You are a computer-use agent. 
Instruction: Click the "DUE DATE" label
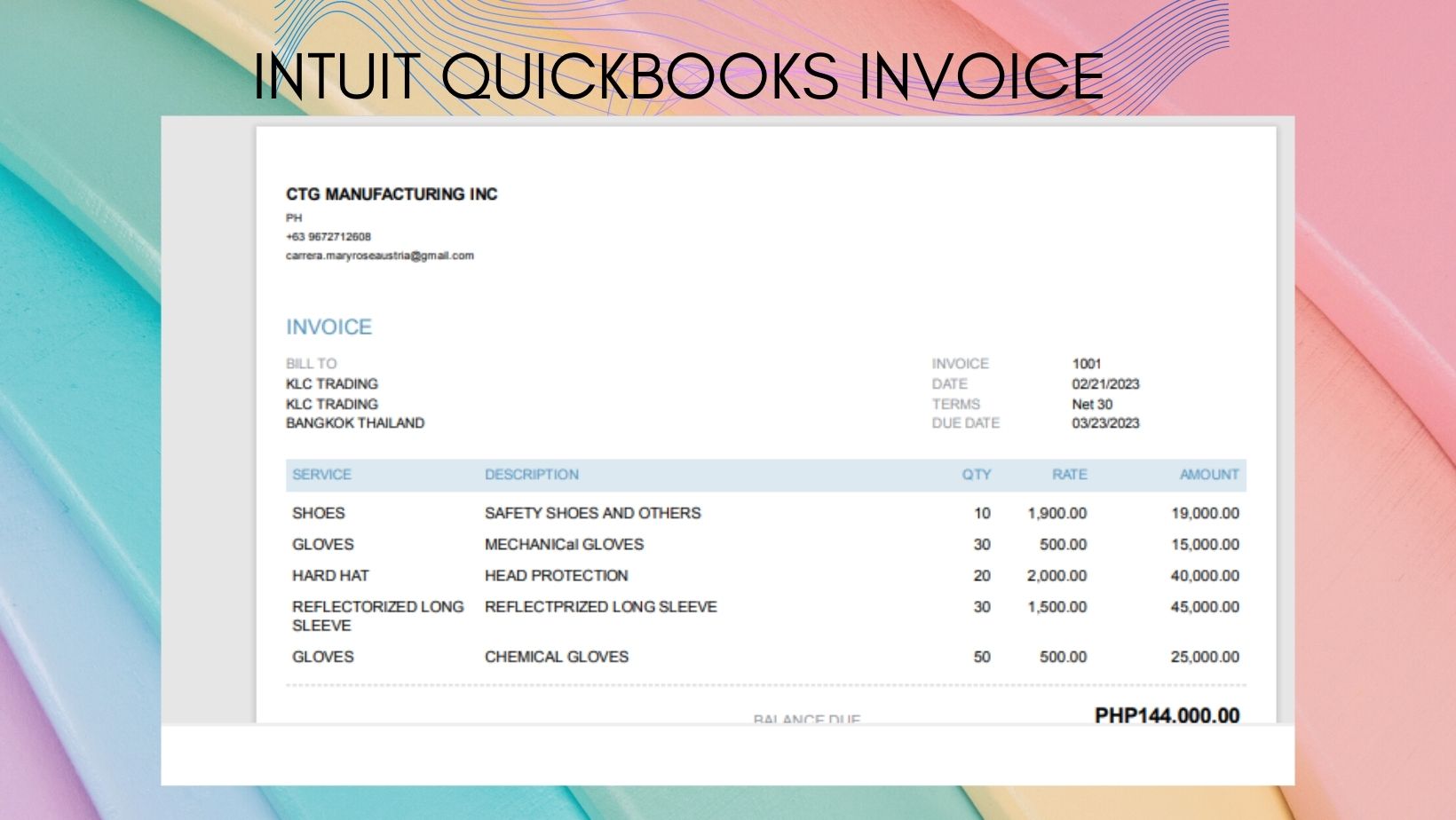pos(965,423)
